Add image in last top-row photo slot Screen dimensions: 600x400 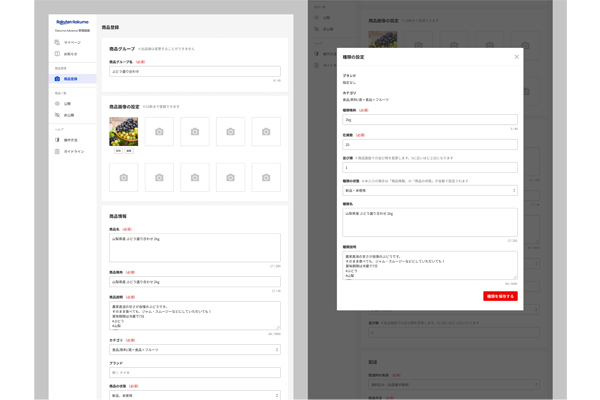pyautogui.click(x=266, y=131)
